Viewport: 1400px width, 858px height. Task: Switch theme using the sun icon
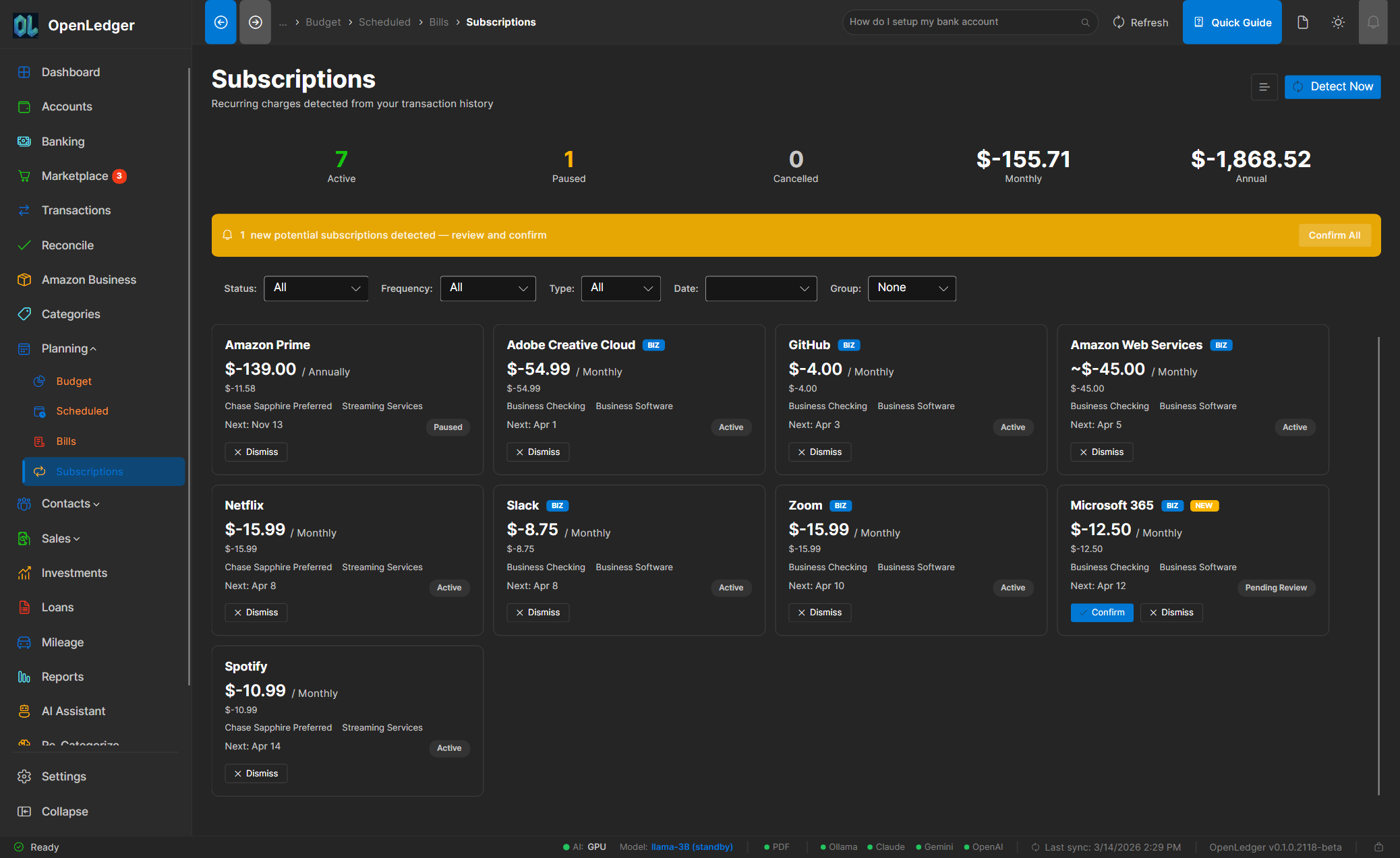point(1338,22)
